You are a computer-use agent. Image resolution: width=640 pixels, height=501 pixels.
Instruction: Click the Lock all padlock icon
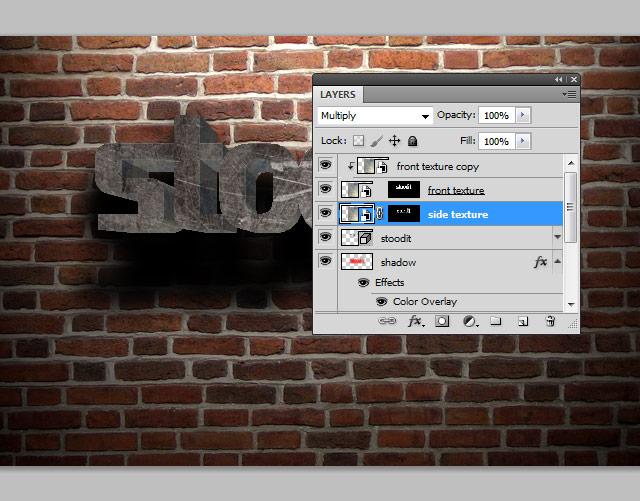pos(413,141)
